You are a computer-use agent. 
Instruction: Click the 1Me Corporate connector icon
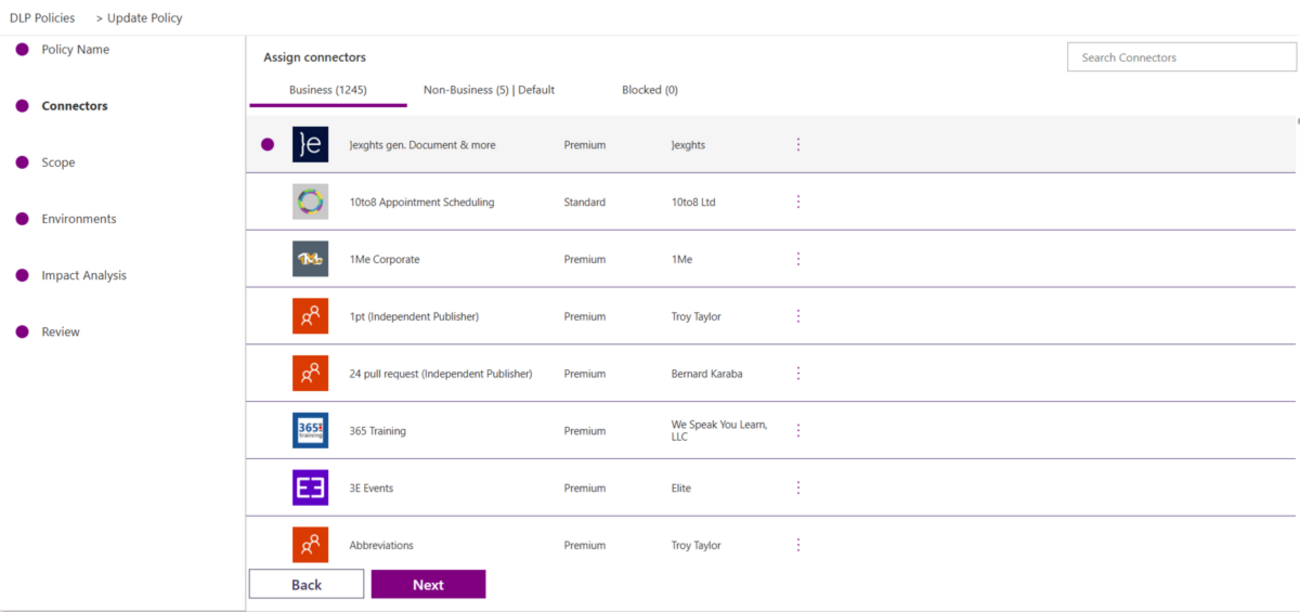pos(310,259)
